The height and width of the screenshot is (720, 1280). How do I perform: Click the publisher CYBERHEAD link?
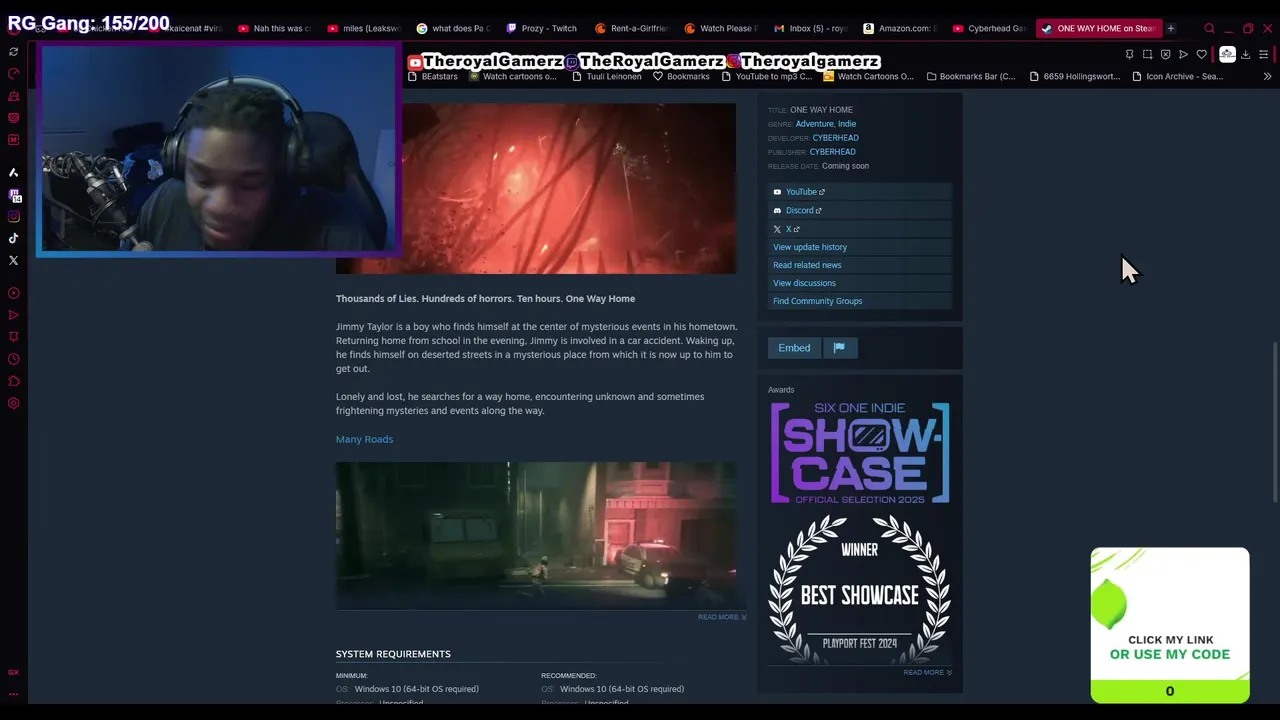pyautogui.click(x=832, y=152)
